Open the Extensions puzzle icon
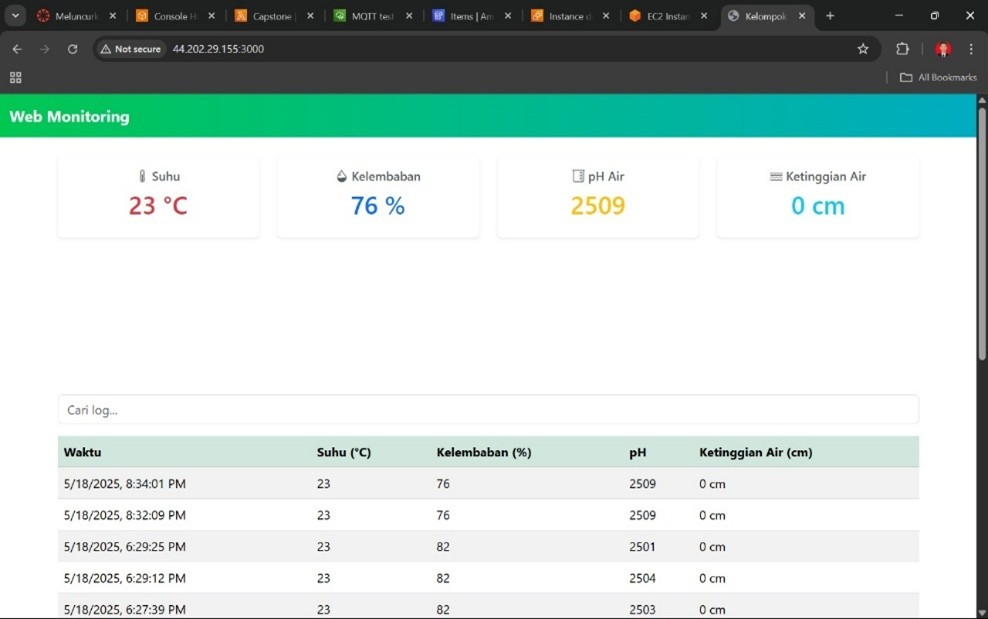 click(x=902, y=49)
